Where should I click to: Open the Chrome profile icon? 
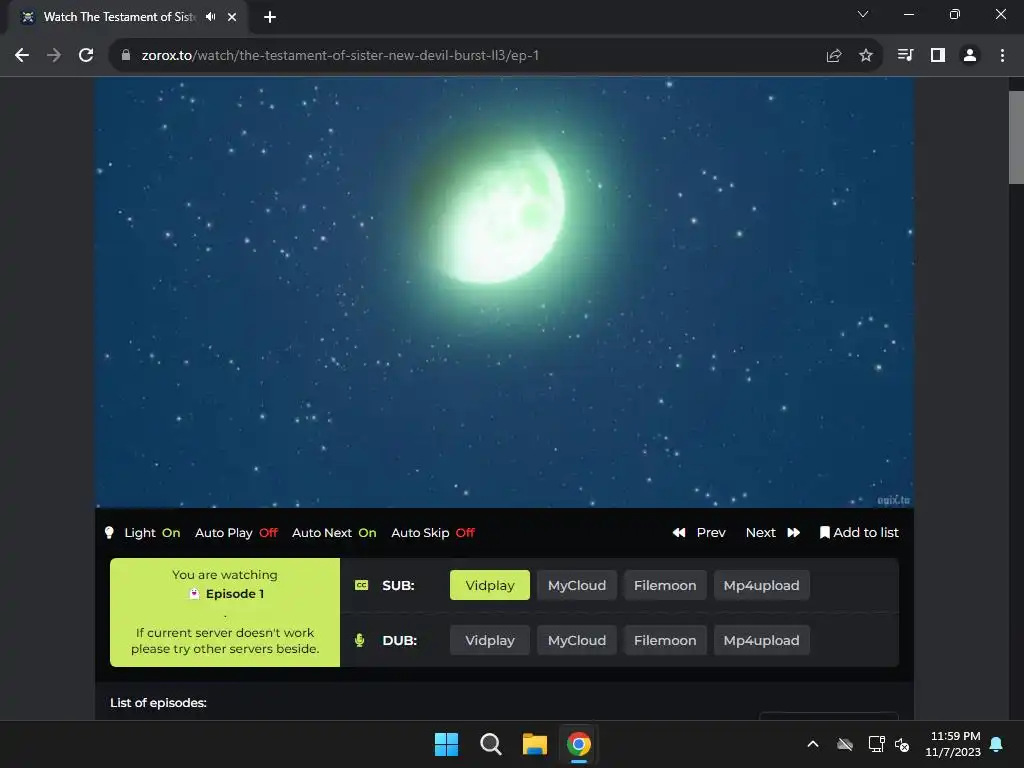click(970, 56)
